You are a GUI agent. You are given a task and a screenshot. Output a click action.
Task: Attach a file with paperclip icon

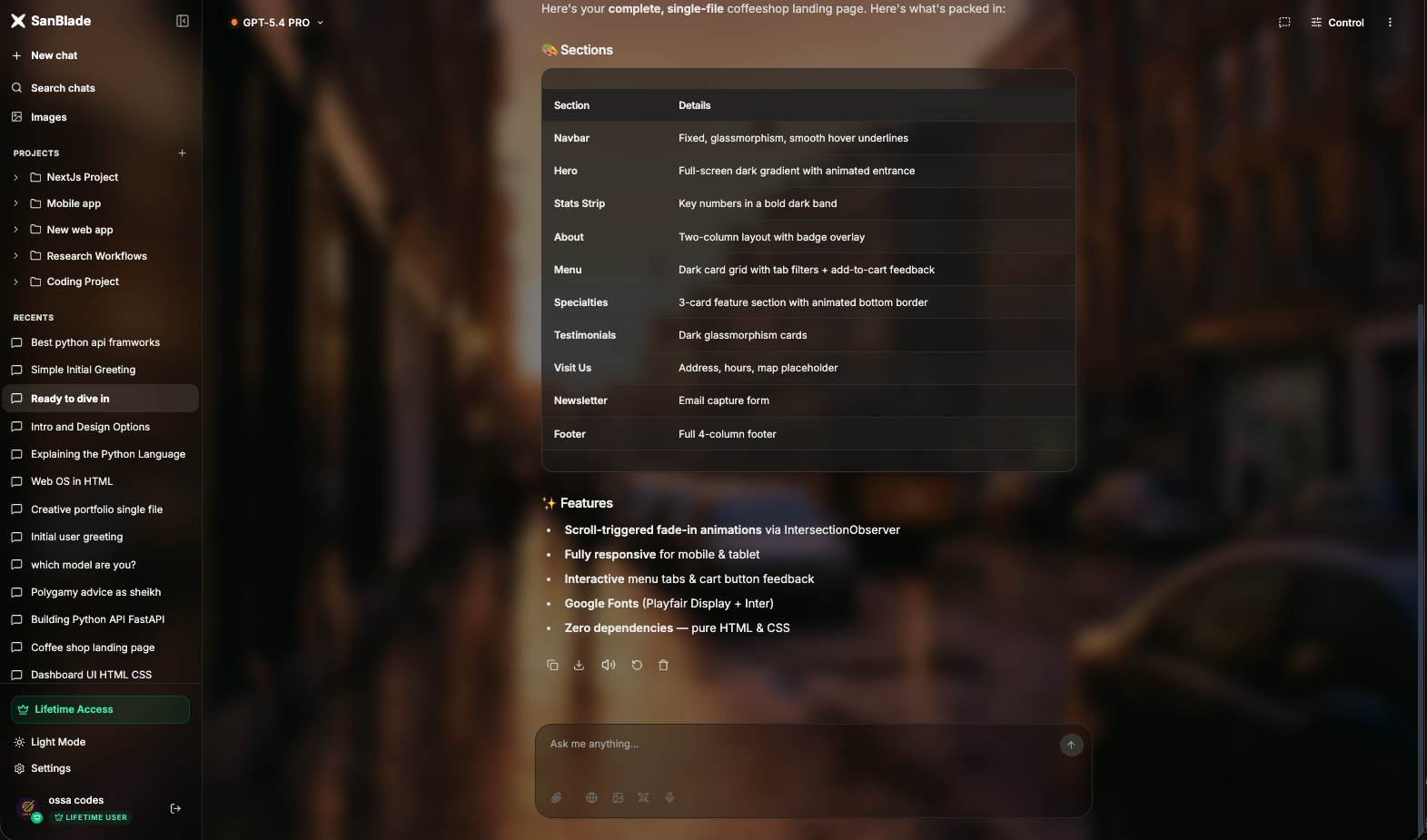click(x=556, y=797)
